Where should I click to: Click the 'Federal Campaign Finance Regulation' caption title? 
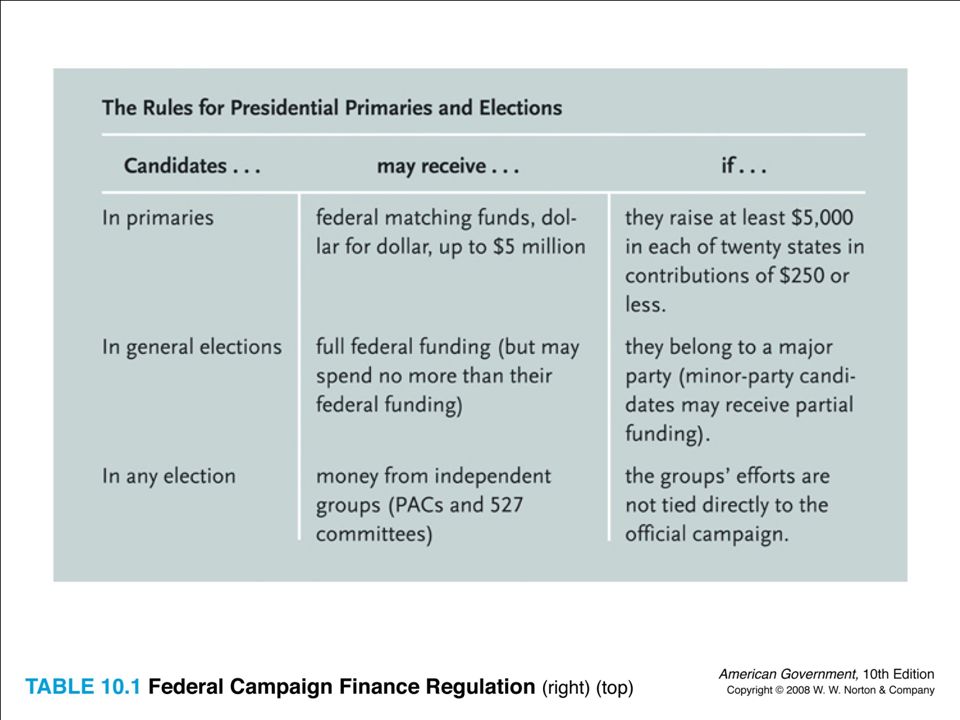[x=342, y=687]
